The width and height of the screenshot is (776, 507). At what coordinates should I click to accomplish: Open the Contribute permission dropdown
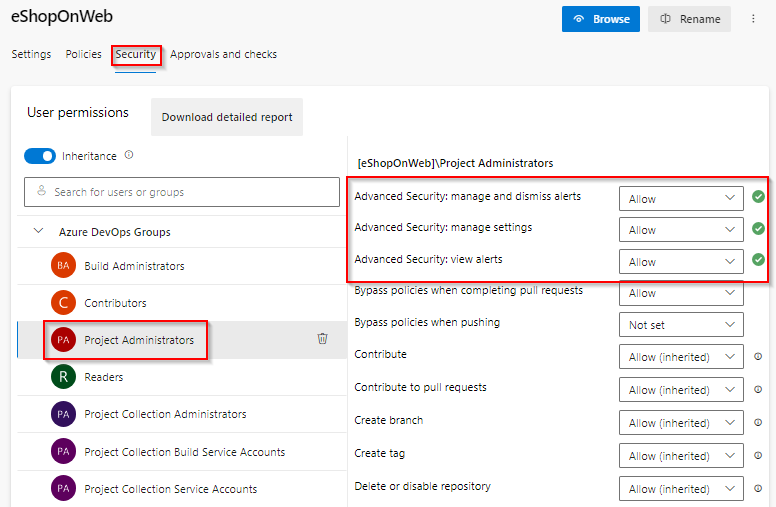tap(681, 356)
